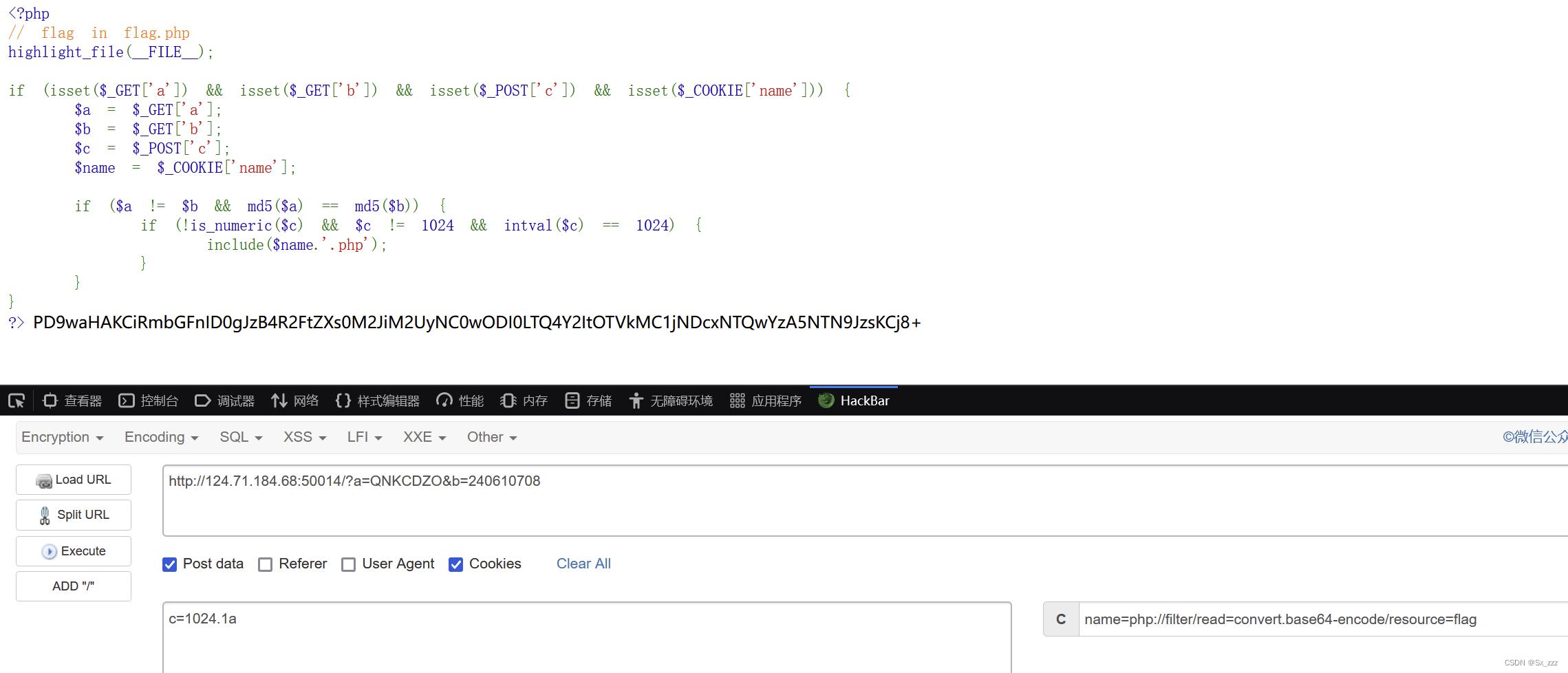Click the comment "flag in flag.php"
Image resolution: width=1568 pixels, height=673 pixels.
coord(99,33)
